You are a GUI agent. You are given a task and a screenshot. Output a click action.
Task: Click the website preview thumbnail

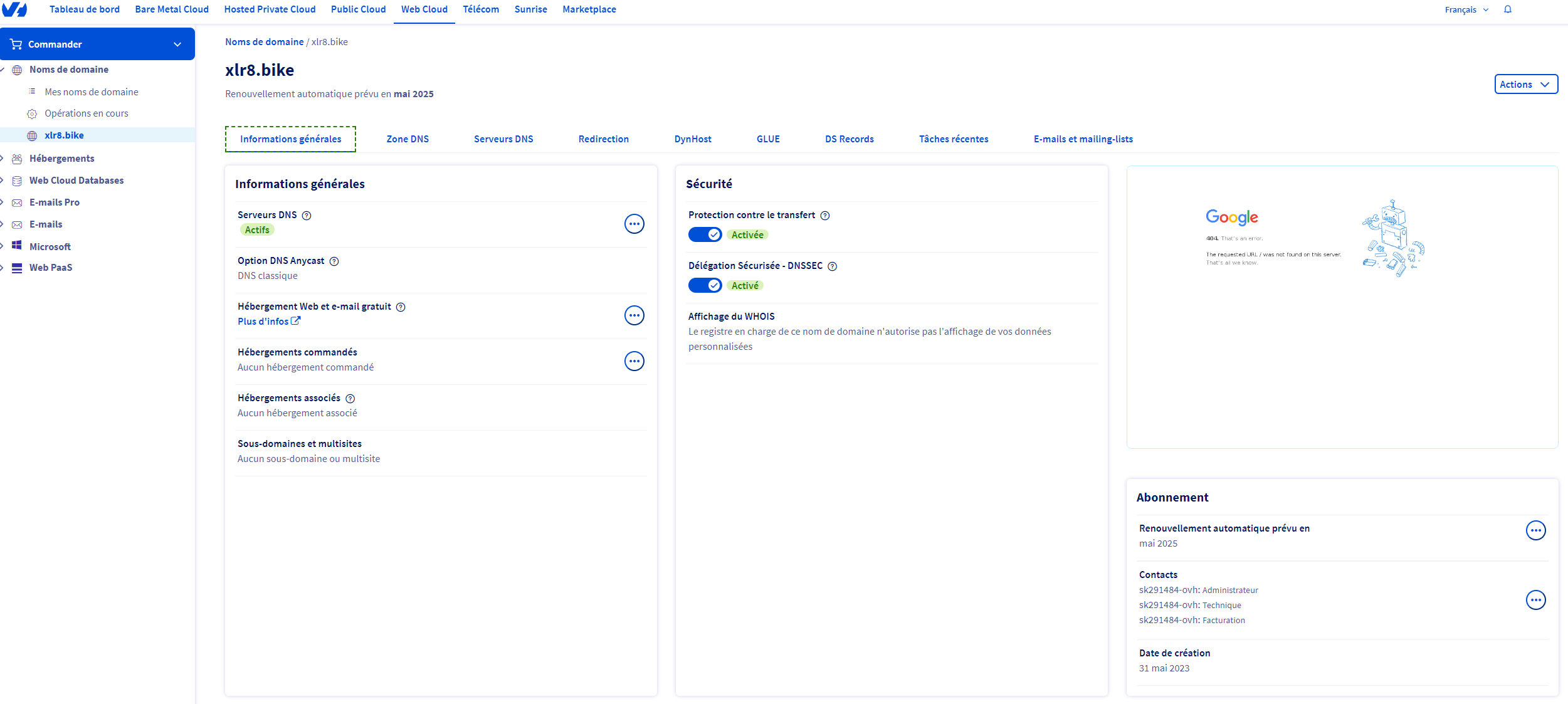[x=1342, y=307]
